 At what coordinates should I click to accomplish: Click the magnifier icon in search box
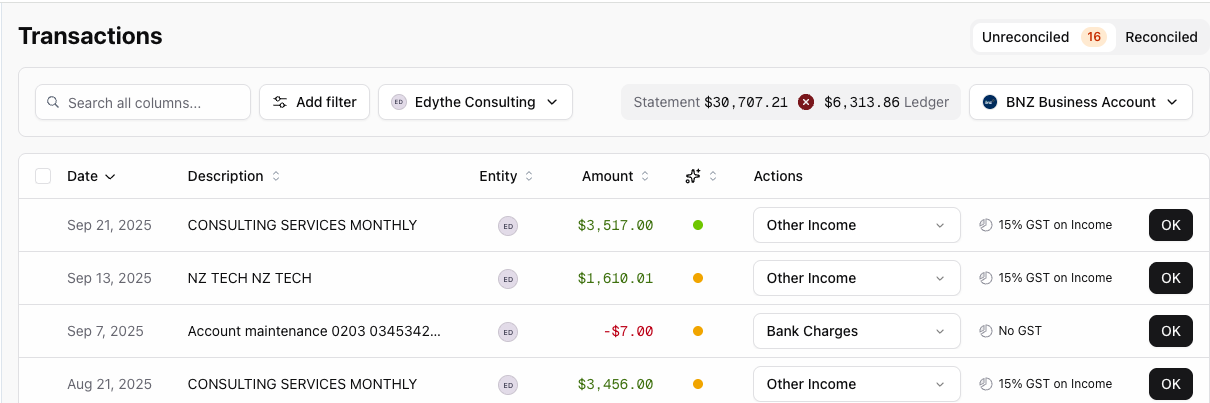tap(52, 102)
